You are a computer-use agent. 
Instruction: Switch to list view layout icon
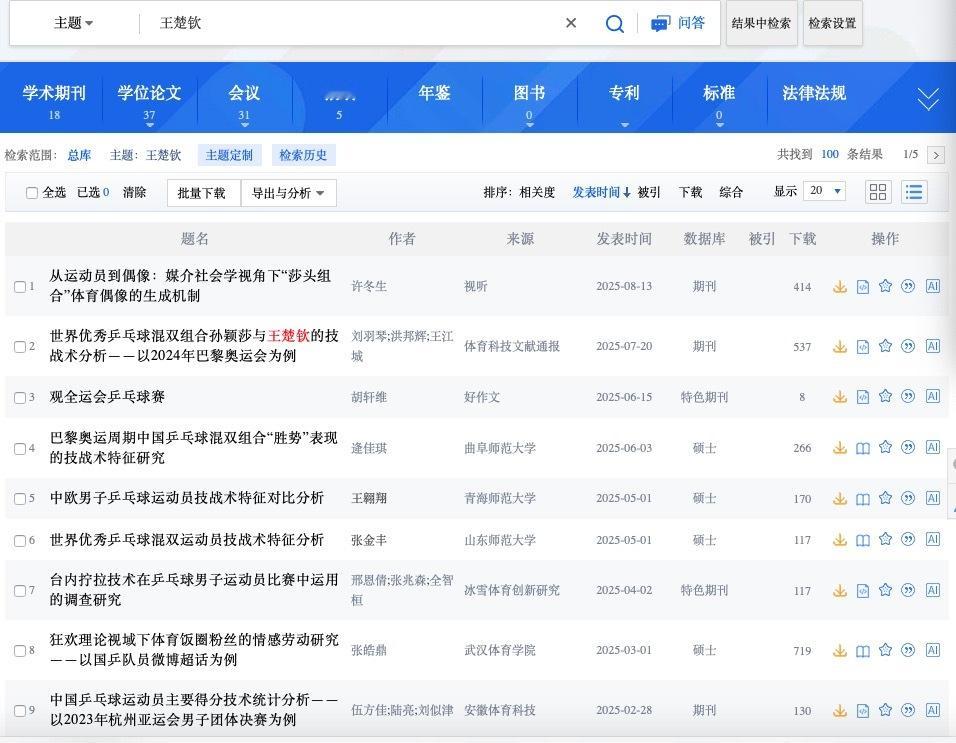coord(913,192)
